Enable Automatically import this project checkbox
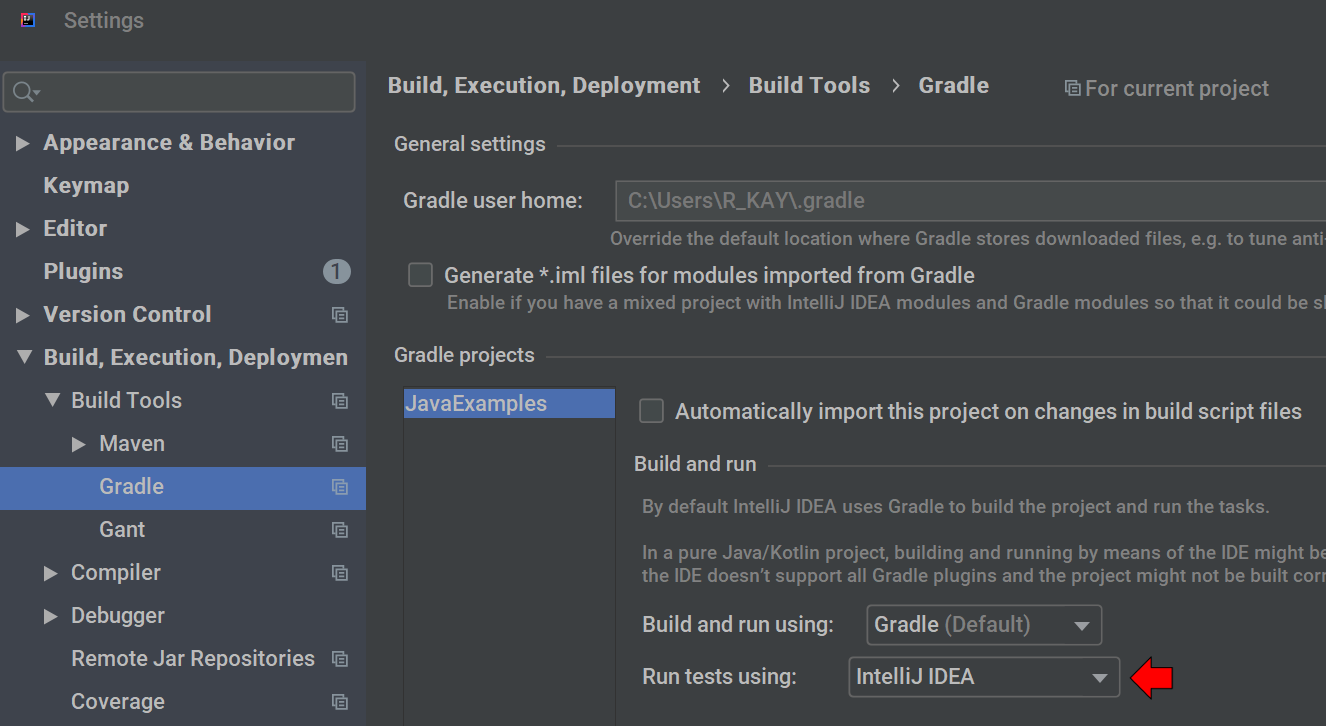The image size is (1326, 726). [x=651, y=411]
